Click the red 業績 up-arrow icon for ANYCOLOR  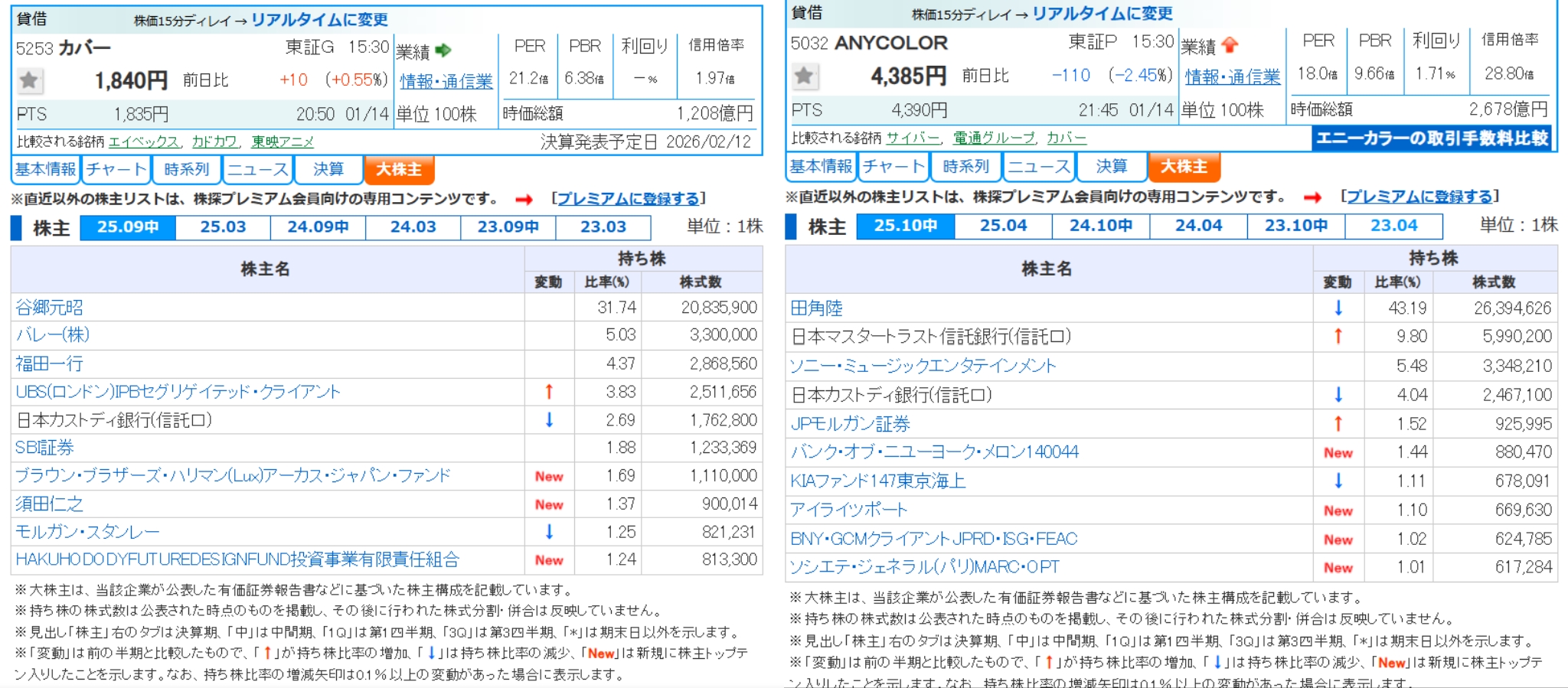click(1230, 45)
